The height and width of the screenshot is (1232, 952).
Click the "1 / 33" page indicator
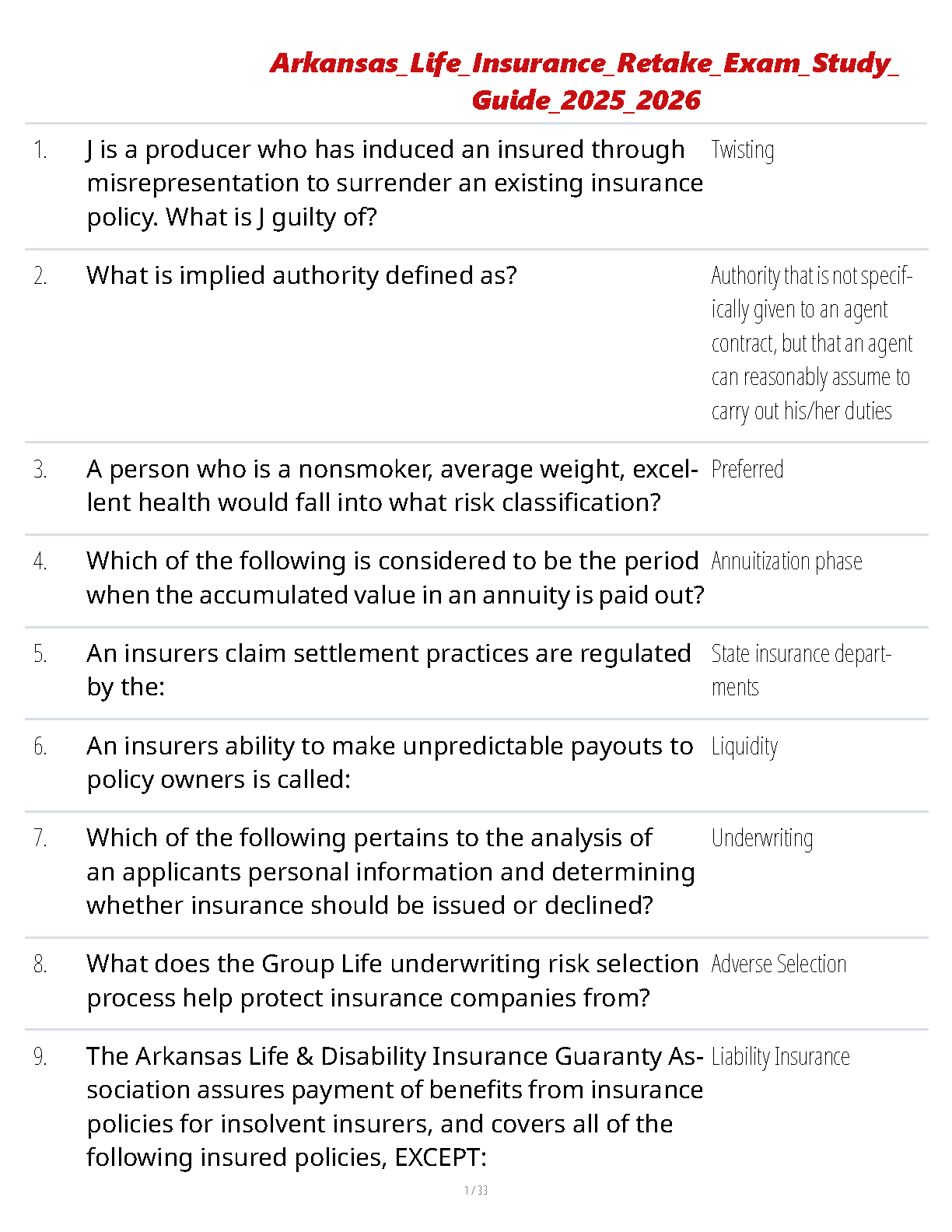click(x=476, y=1190)
